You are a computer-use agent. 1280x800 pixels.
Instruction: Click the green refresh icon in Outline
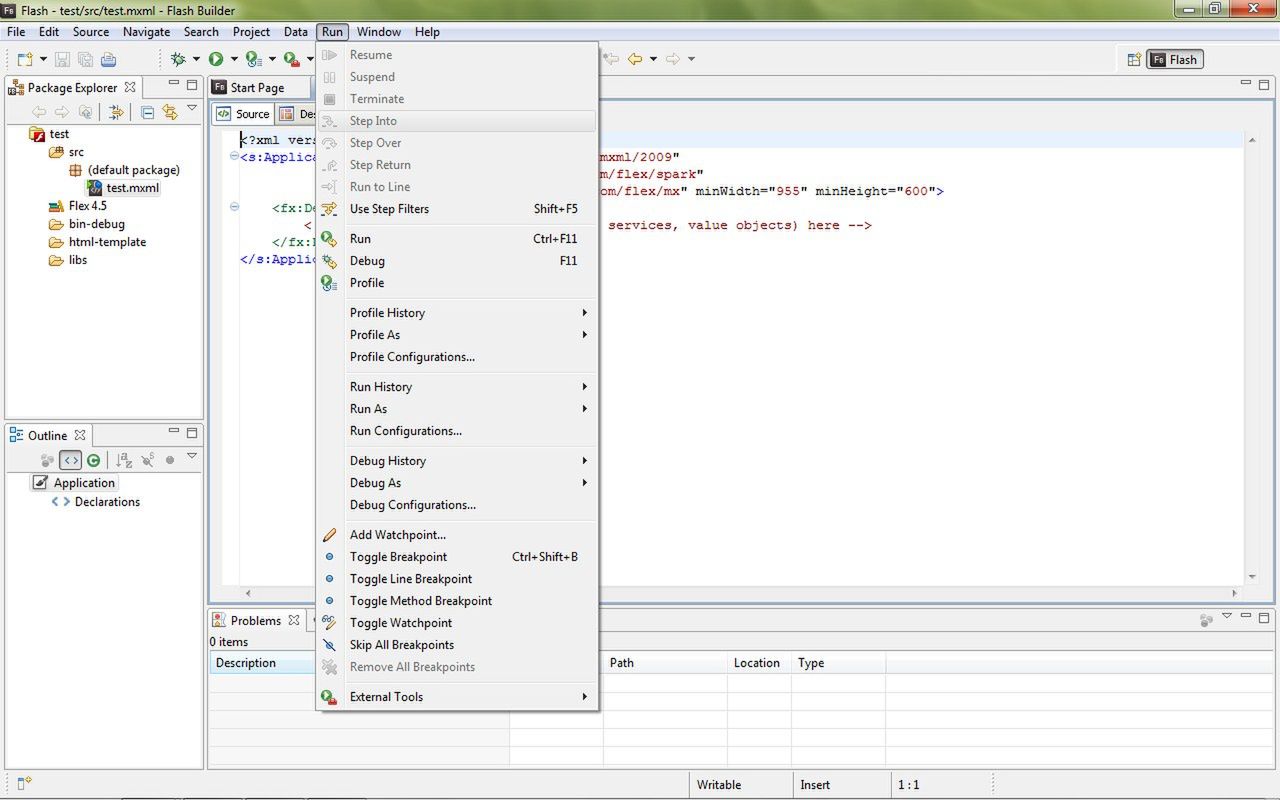93,460
